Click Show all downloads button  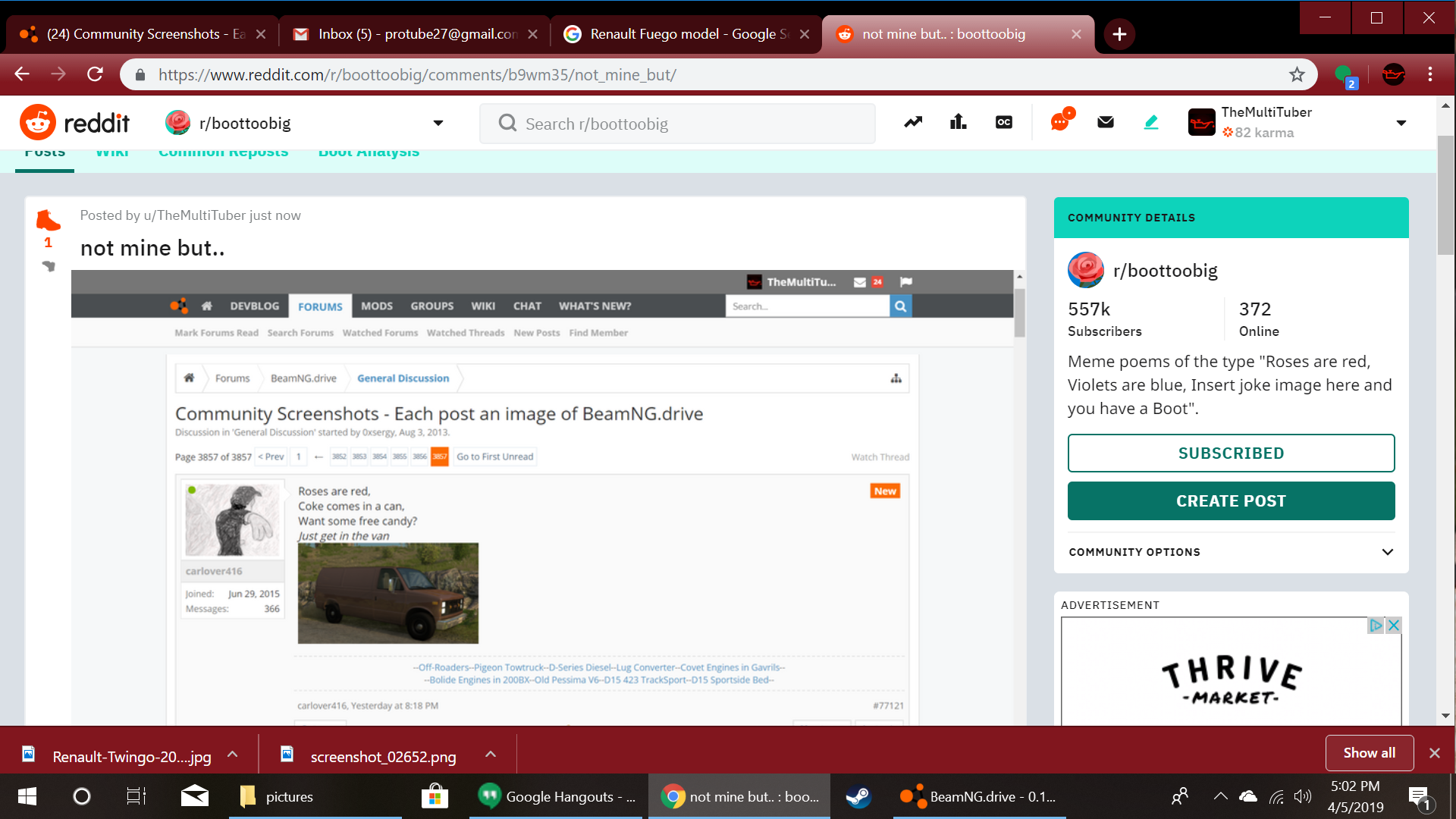1369,753
